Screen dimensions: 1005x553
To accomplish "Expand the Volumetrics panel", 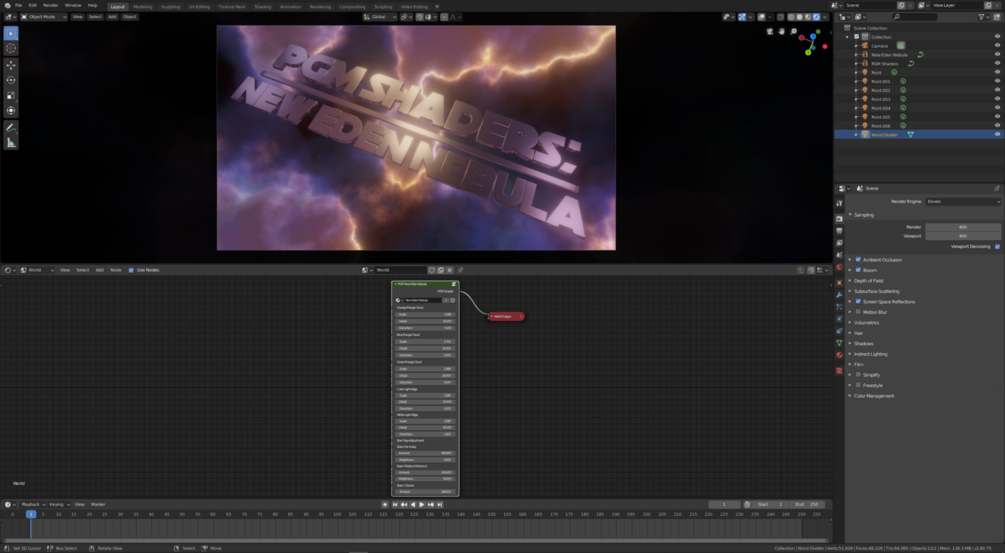I will (851, 322).
